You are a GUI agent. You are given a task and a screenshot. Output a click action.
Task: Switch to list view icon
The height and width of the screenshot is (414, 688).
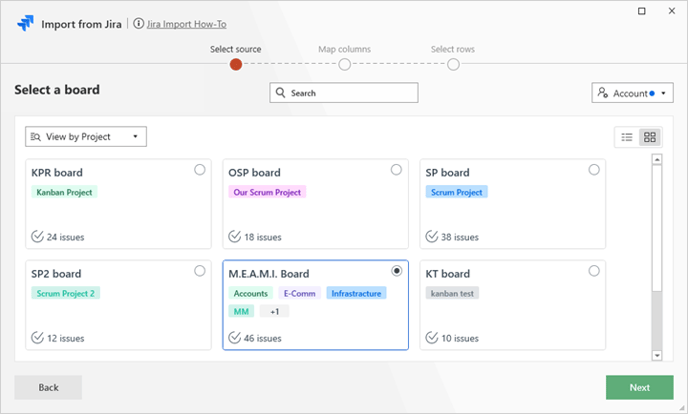click(627, 137)
